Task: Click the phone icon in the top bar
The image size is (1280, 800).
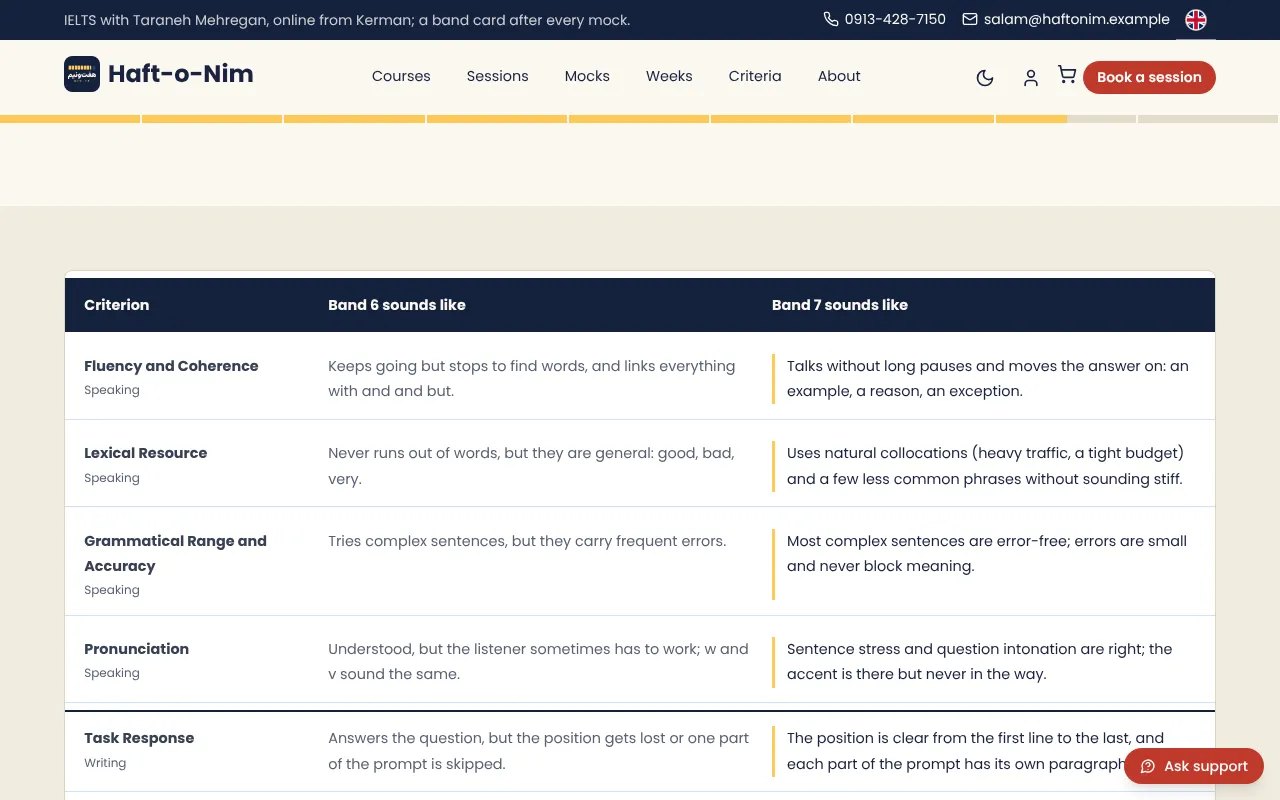Action: (x=831, y=19)
